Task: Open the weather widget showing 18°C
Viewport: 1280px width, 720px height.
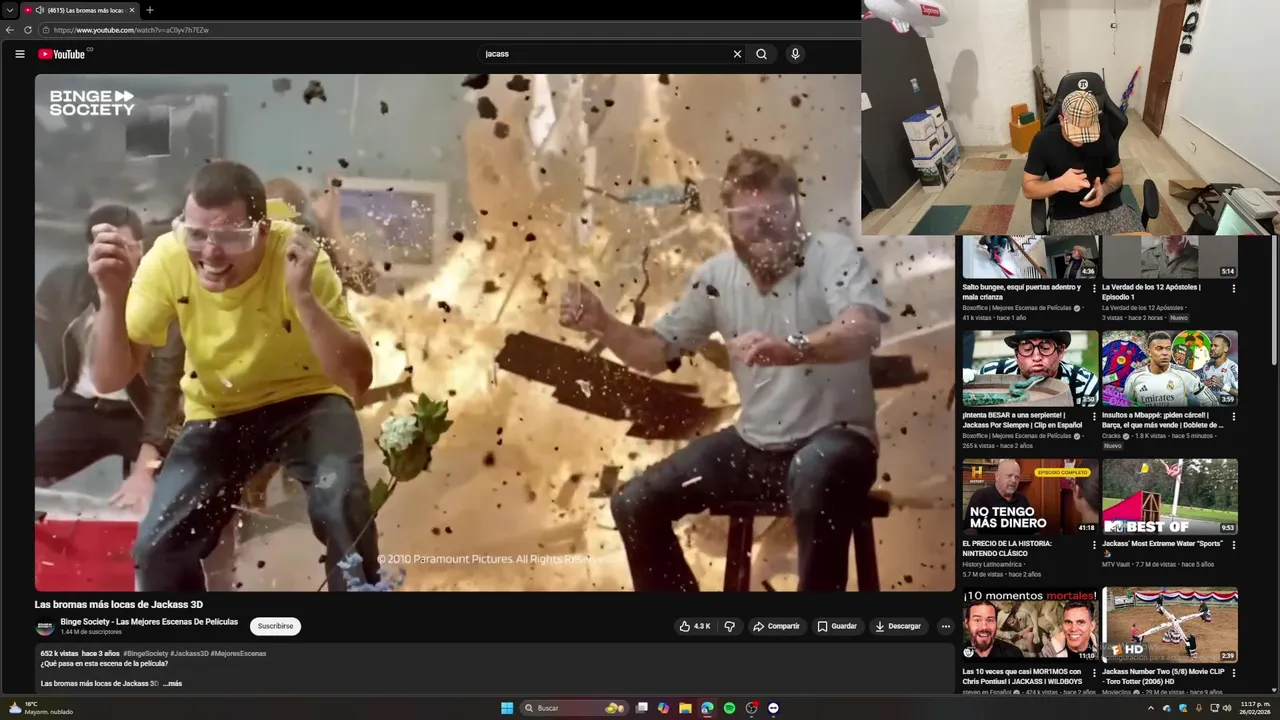Action: [40, 708]
